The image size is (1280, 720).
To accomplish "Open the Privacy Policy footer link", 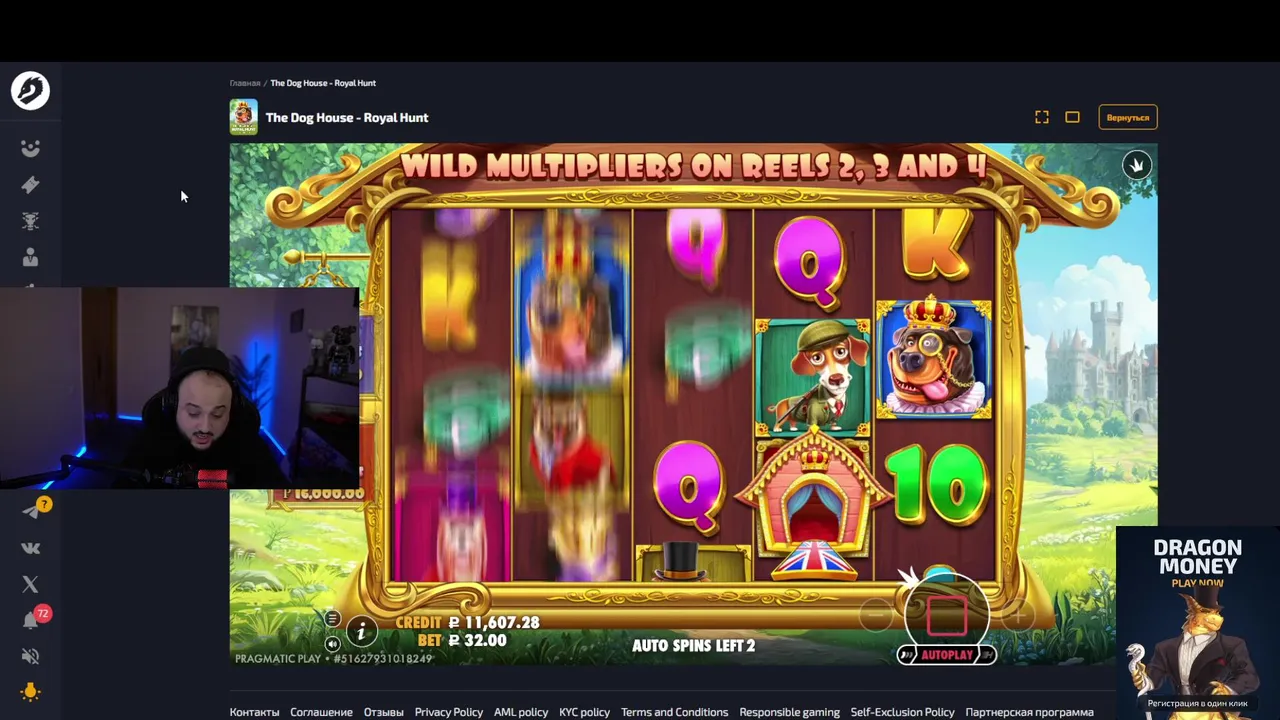I will point(449,712).
